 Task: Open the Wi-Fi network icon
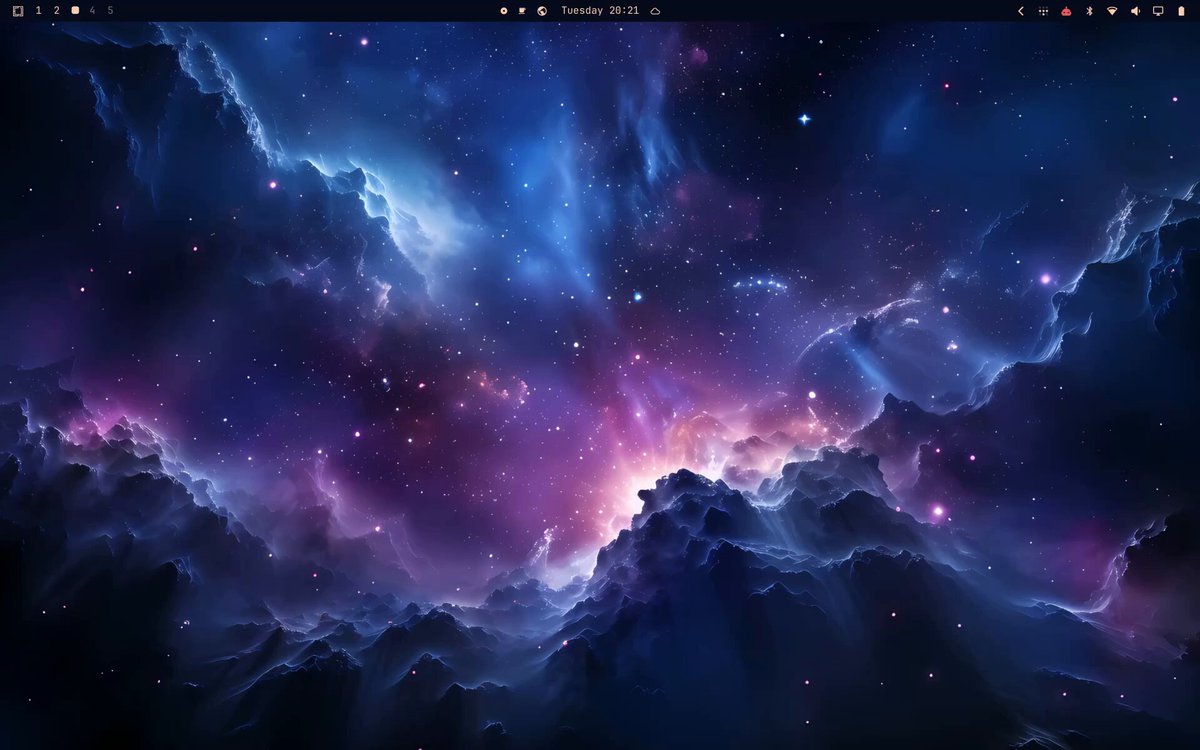pos(1112,11)
